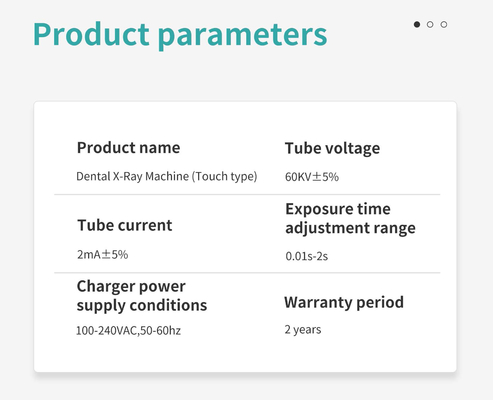Click Dental X-Ray Machine (Touch type) text
The width and height of the screenshot is (493, 400).
[x=167, y=176]
